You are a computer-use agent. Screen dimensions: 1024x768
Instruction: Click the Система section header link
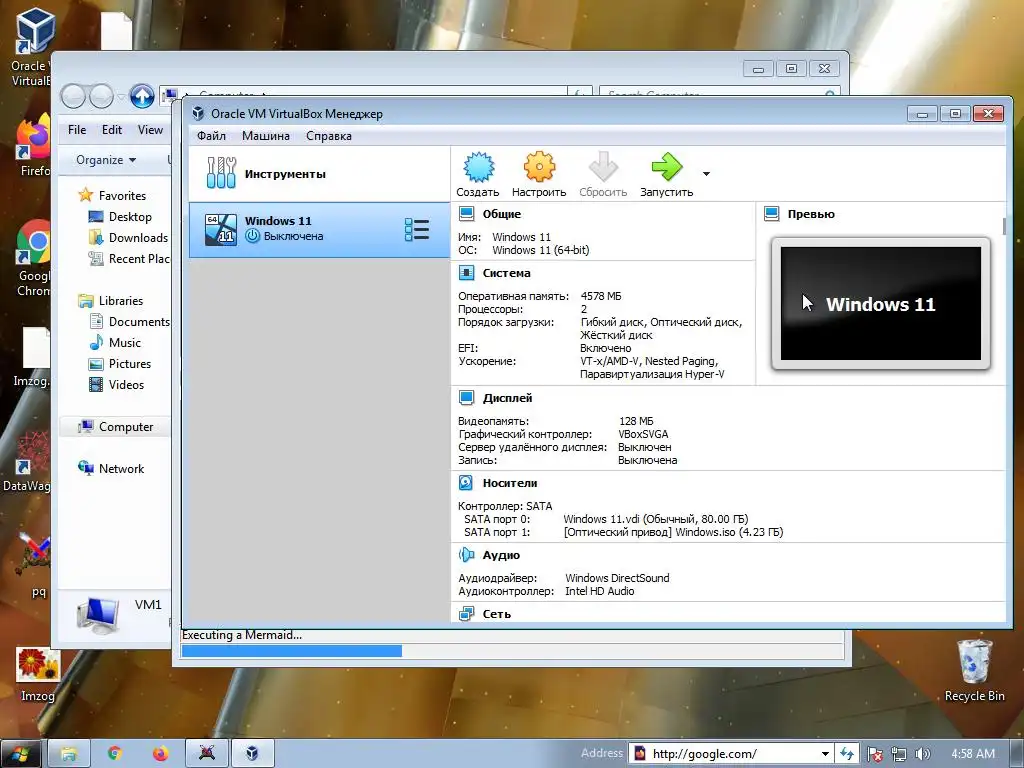[507, 273]
